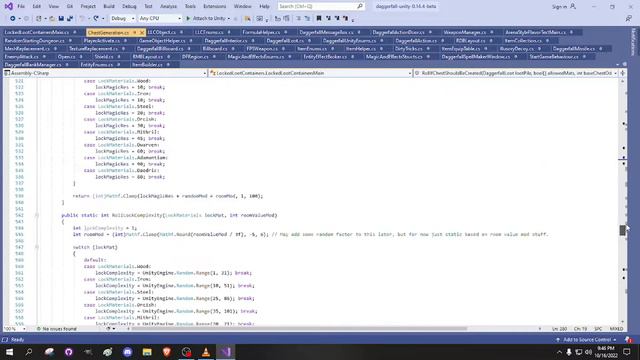
Task: Open the View menu
Action: click(53, 7)
